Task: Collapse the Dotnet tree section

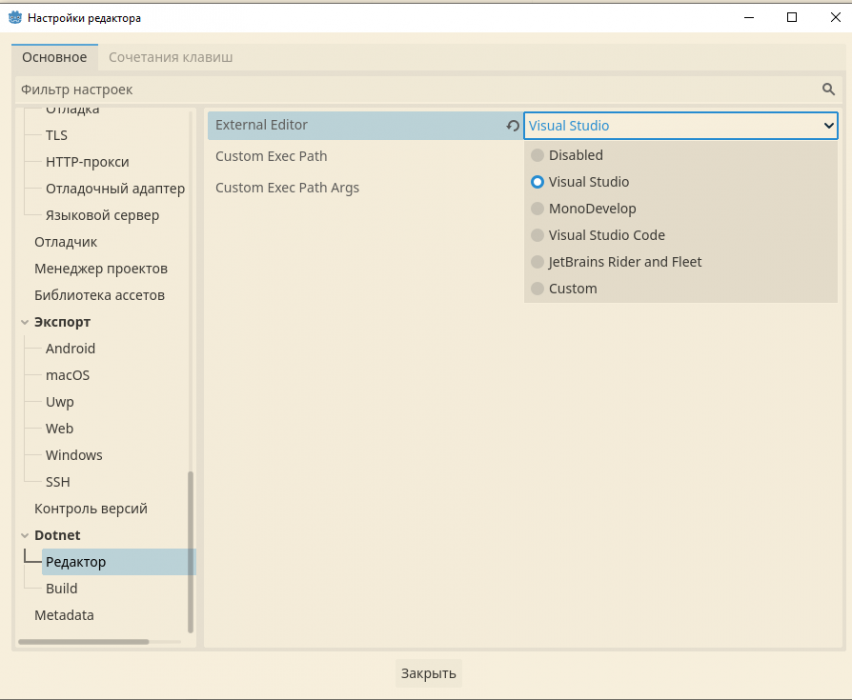Action: pos(25,535)
